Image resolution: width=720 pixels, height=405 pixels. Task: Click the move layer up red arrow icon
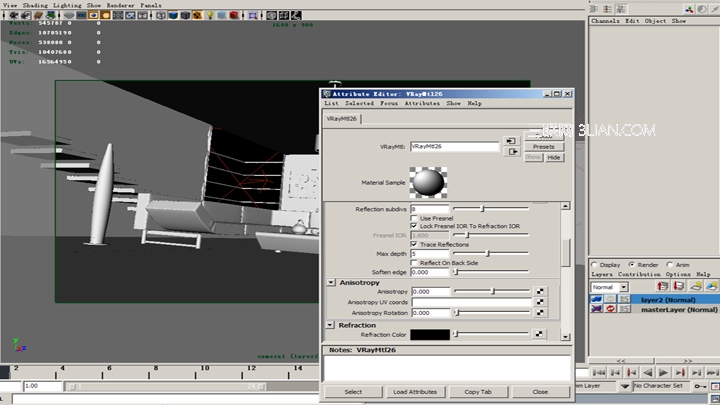click(x=662, y=287)
